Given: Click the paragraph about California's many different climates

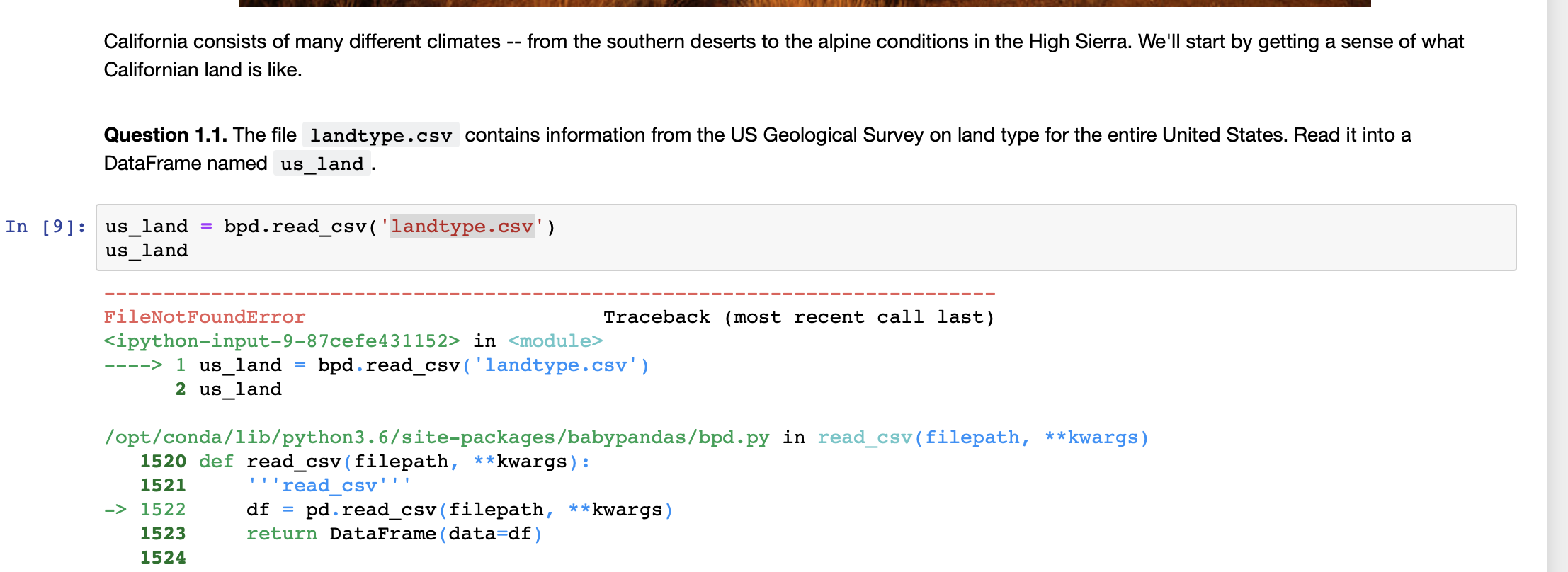Looking at the screenshot, I should [x=783, y=55].
